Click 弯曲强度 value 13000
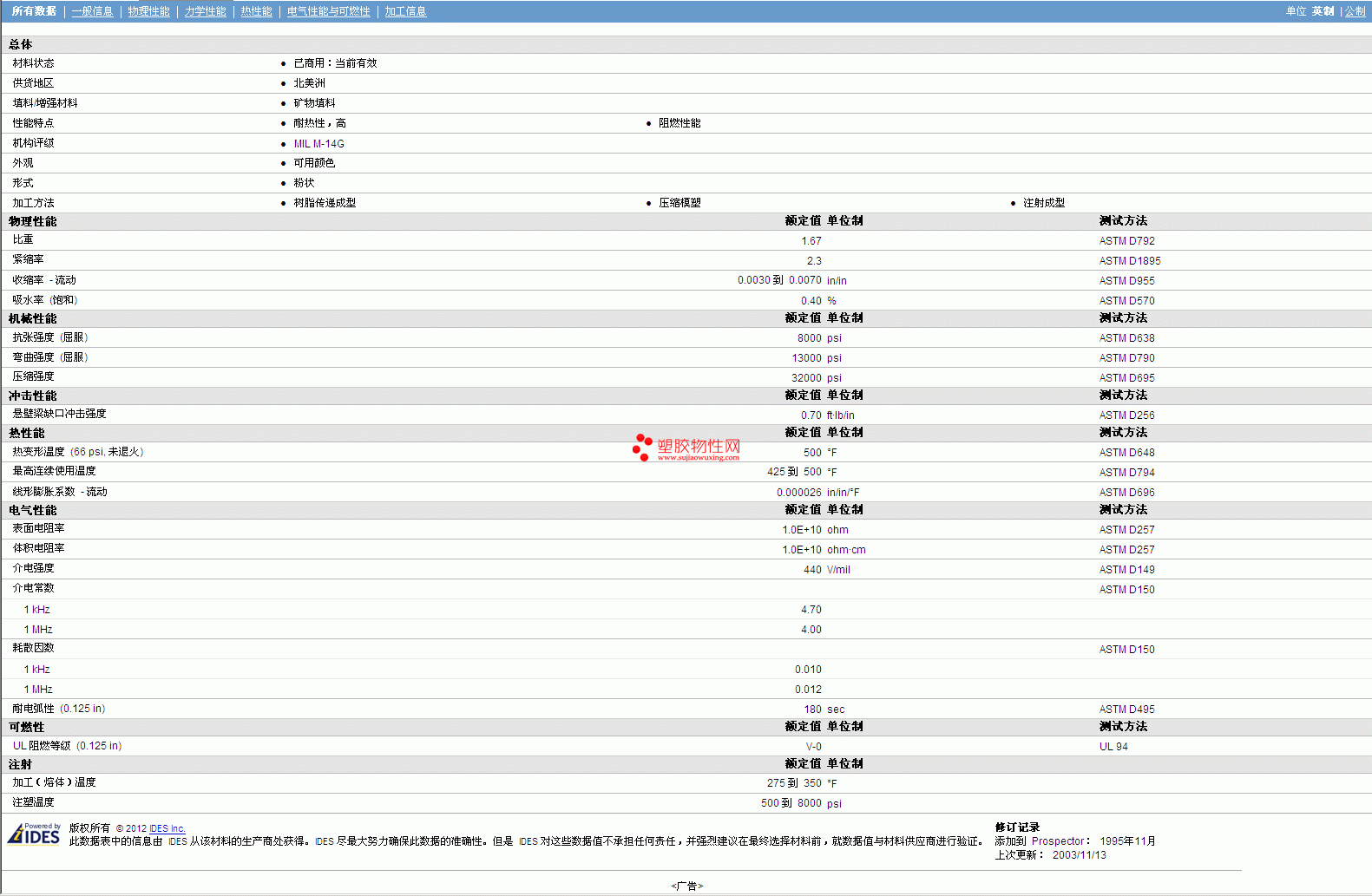Screen dimensions: 1372x896 point(807,358)
